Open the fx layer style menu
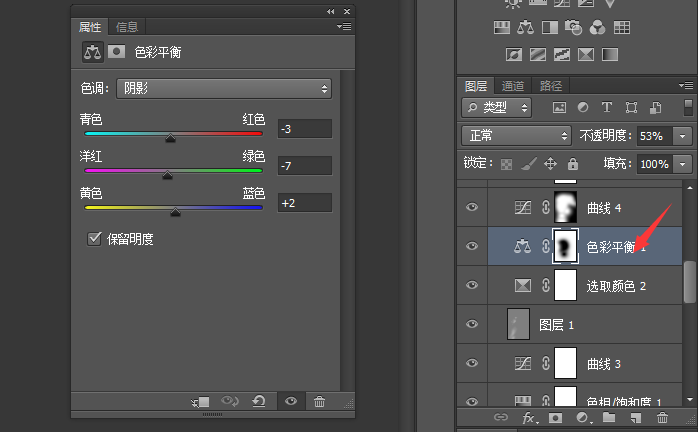 530,417
